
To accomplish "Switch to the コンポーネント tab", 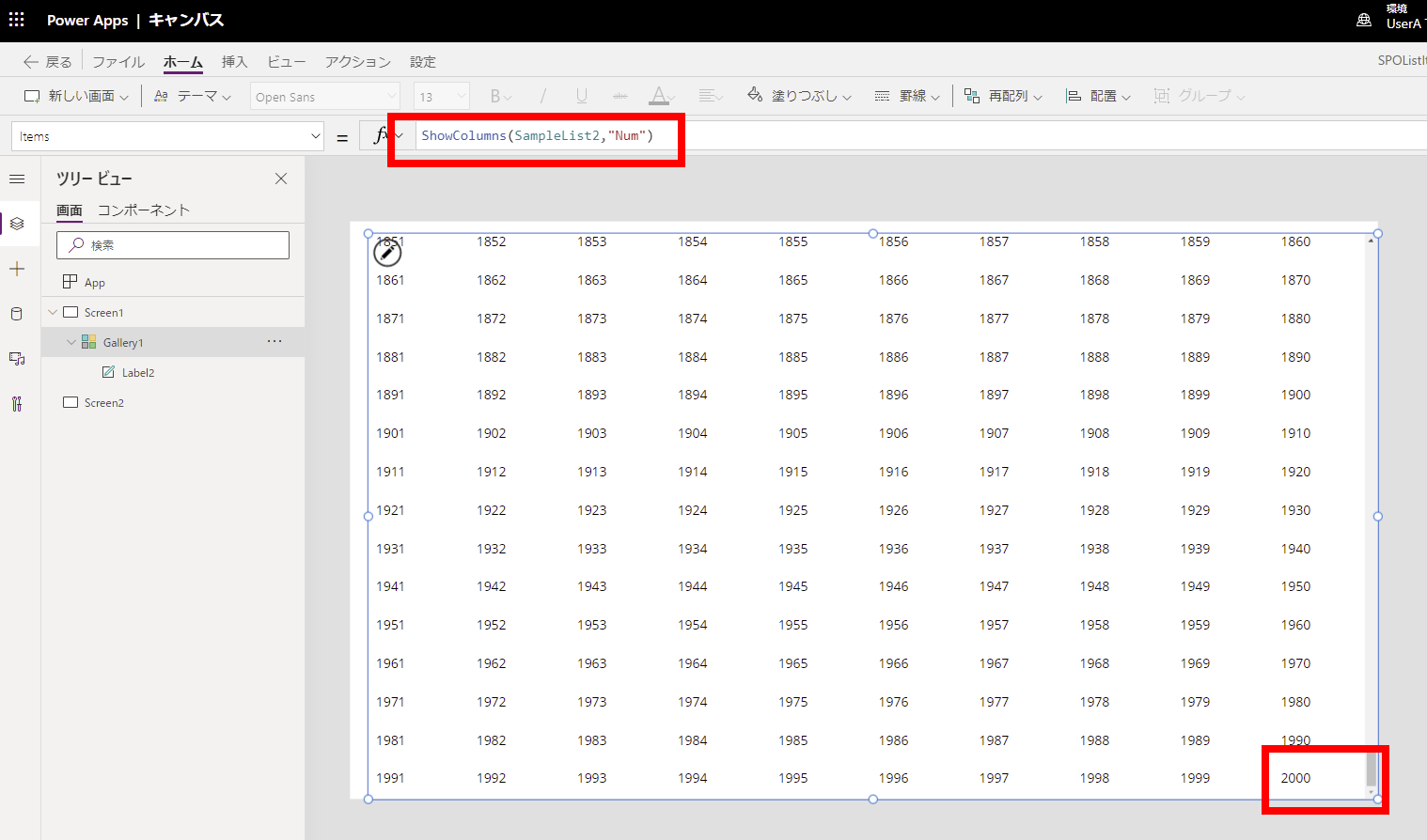I will (144, 210).
